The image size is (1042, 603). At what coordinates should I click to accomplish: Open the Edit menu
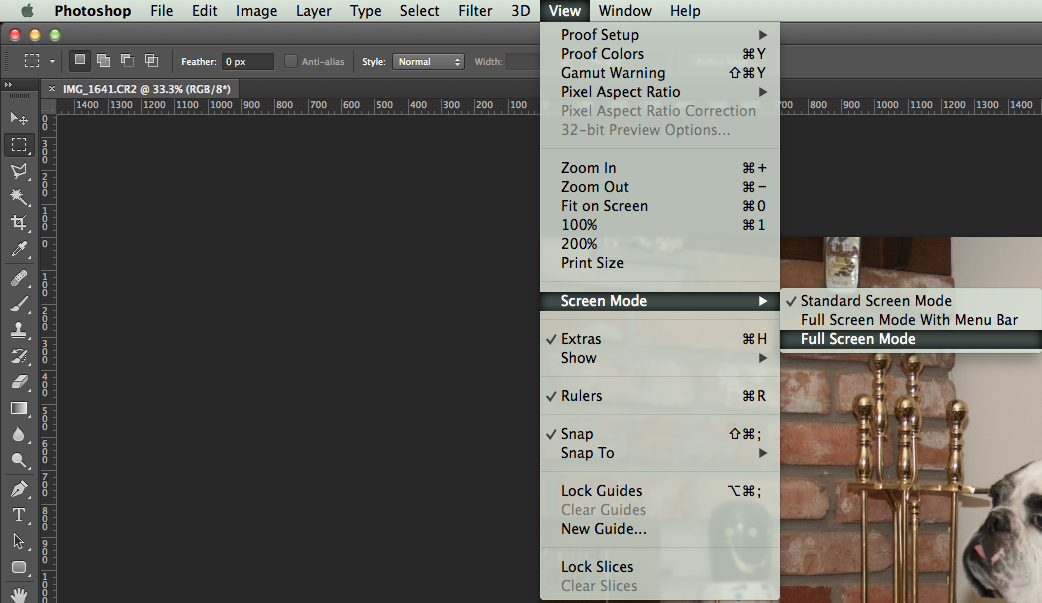coord(205,11)
